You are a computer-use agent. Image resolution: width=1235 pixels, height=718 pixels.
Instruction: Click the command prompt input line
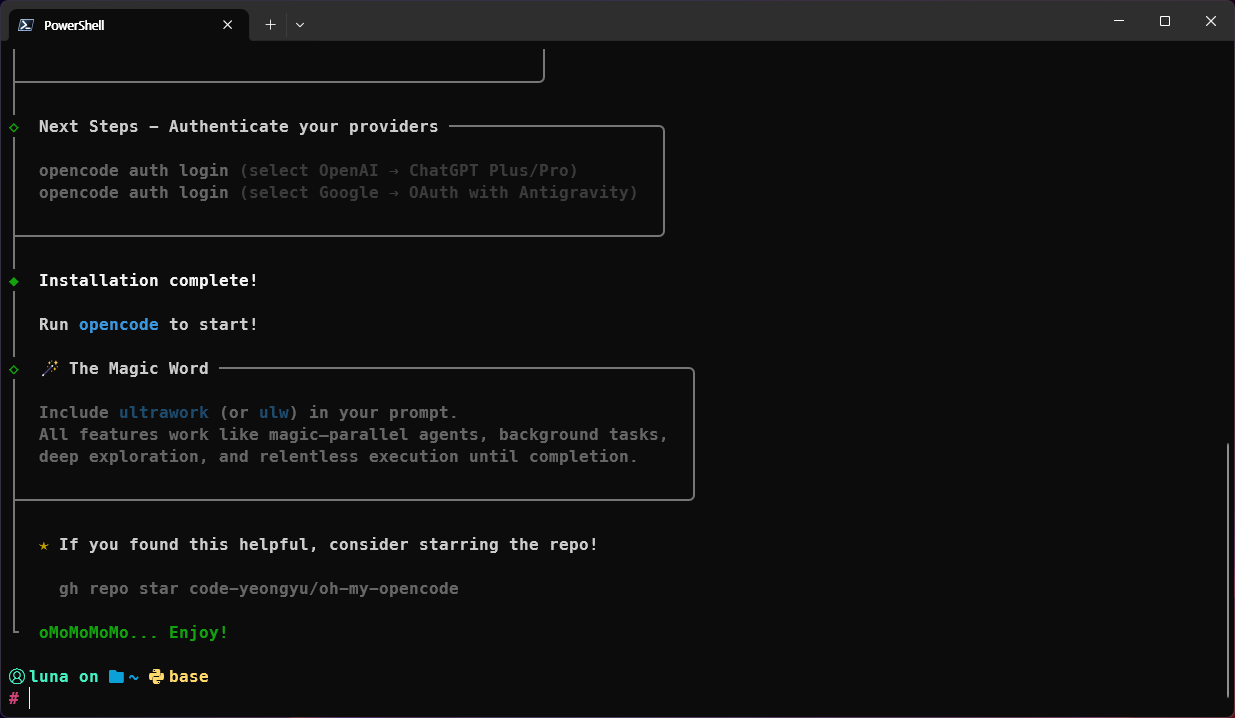tap(617, 698)
